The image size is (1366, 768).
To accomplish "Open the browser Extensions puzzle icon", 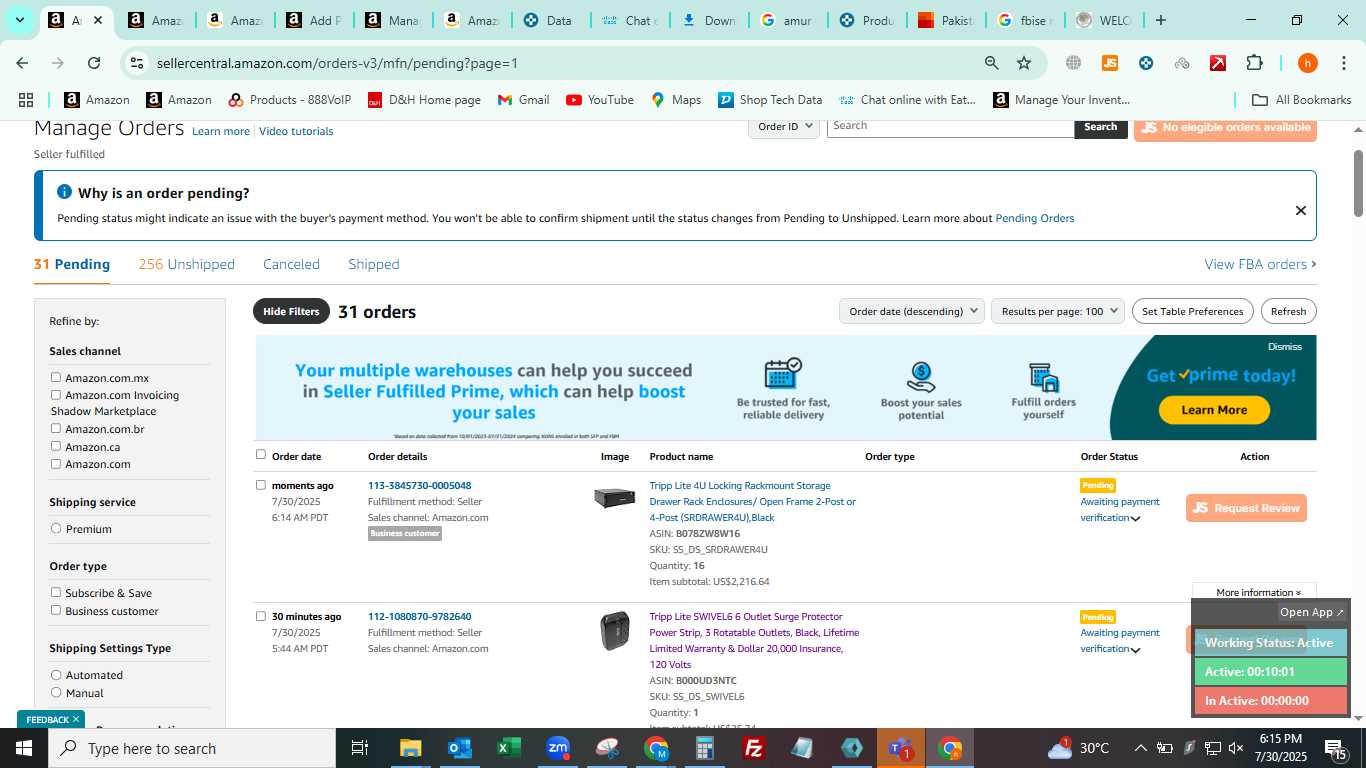I will [x=1254, y=63].
